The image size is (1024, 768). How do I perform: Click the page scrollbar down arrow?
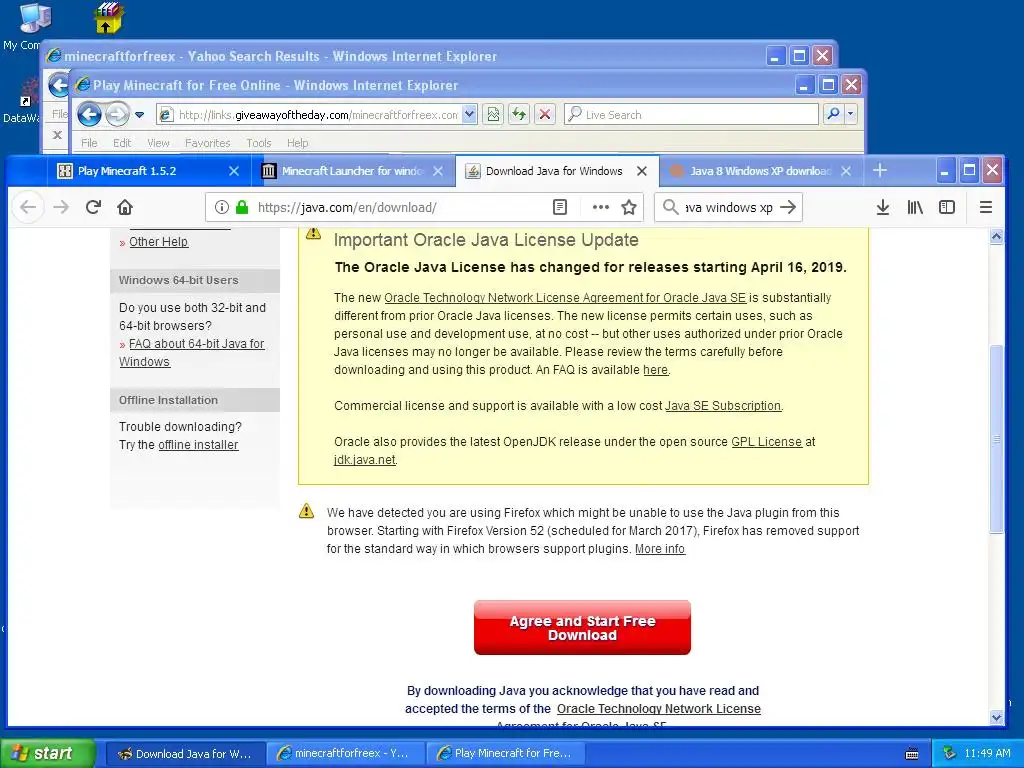pos(996,717)
